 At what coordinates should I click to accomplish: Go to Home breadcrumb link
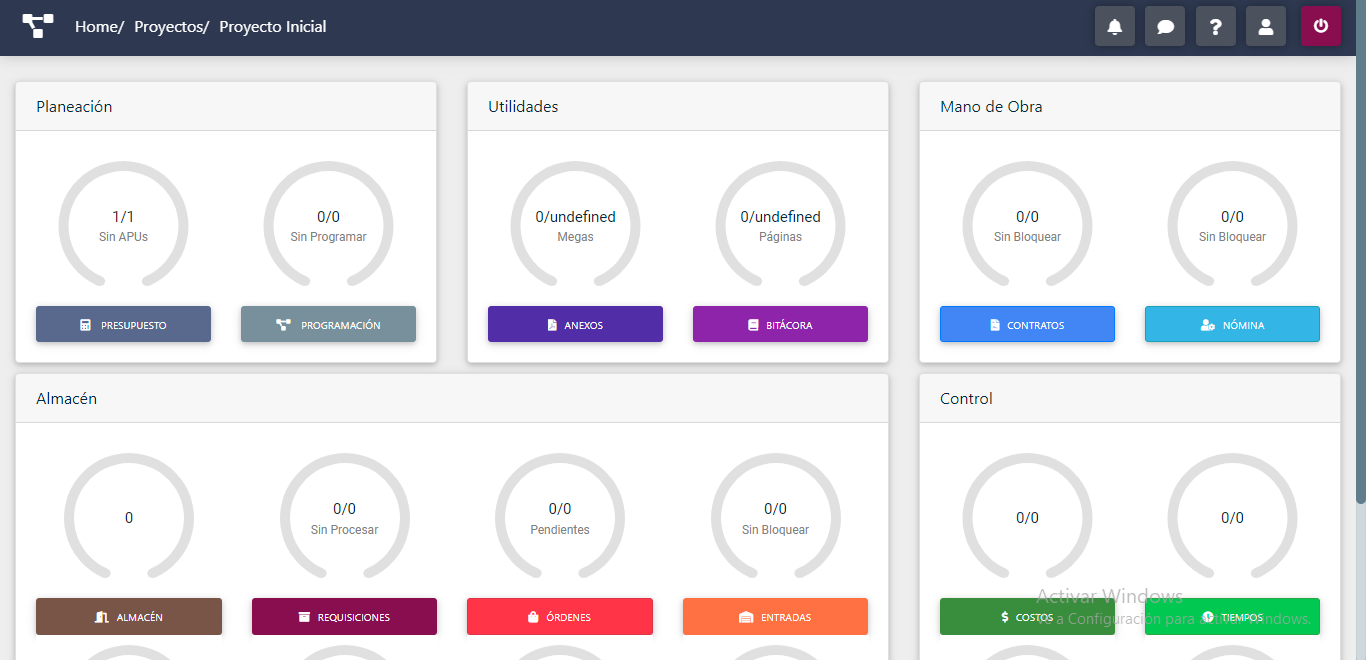tap(96, 27)
